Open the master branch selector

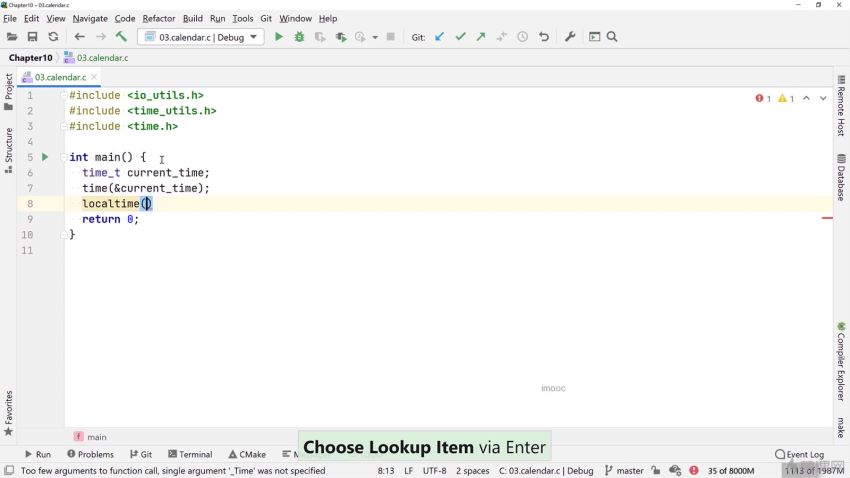pyautogui.click(x=624, y=470)
